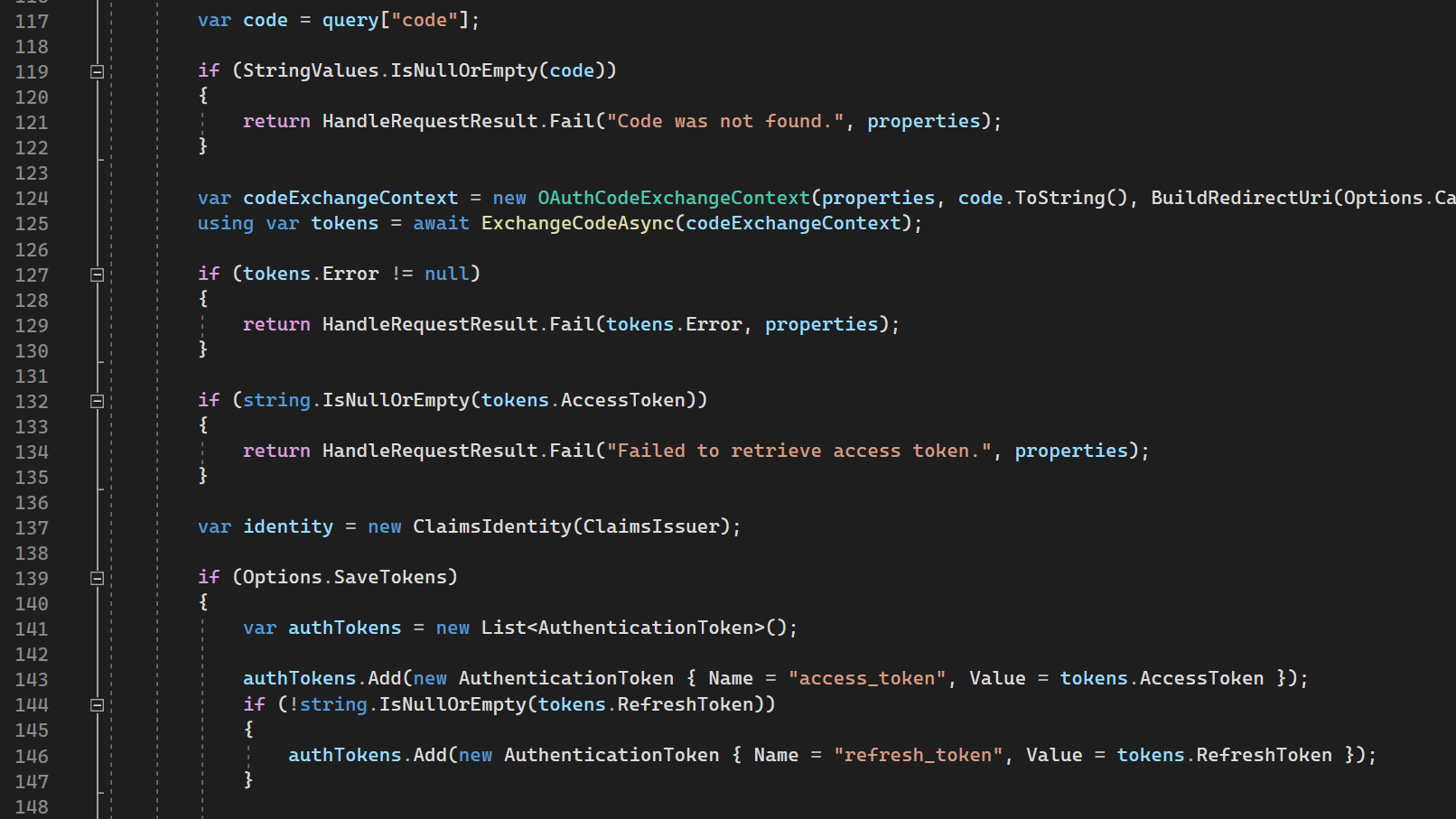This screenshot has height=819, width=1456.
Task: Click the await keyword on line 125
Action: (441, 223)
